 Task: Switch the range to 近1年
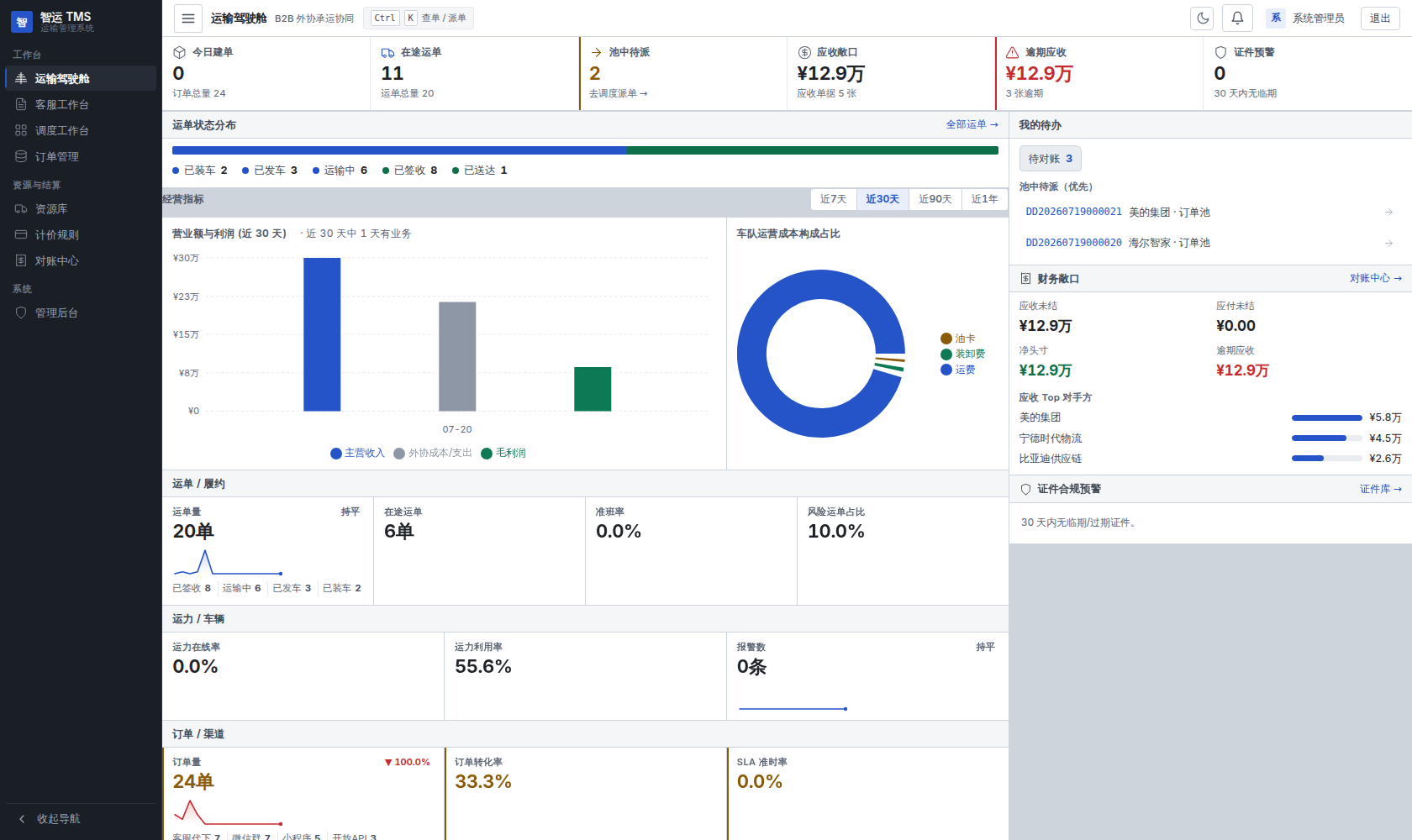coord(985,199)
